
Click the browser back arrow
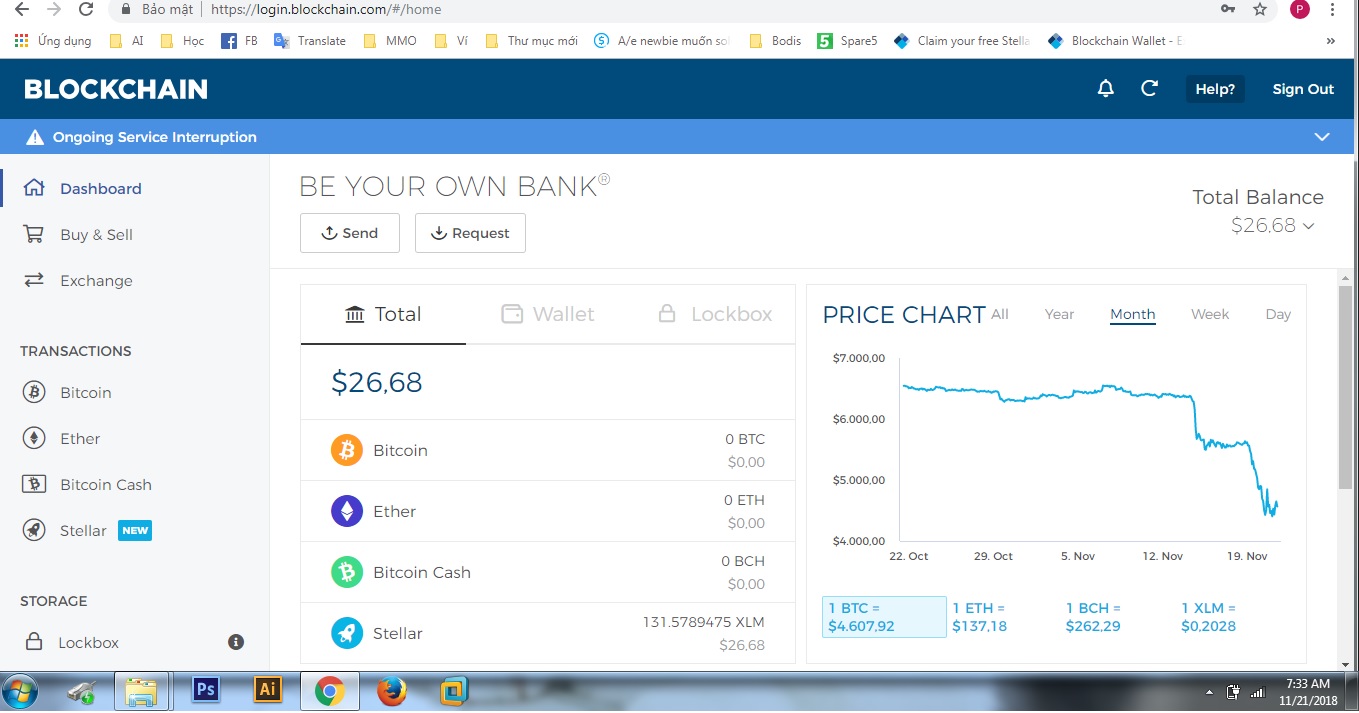pos(21,10)
